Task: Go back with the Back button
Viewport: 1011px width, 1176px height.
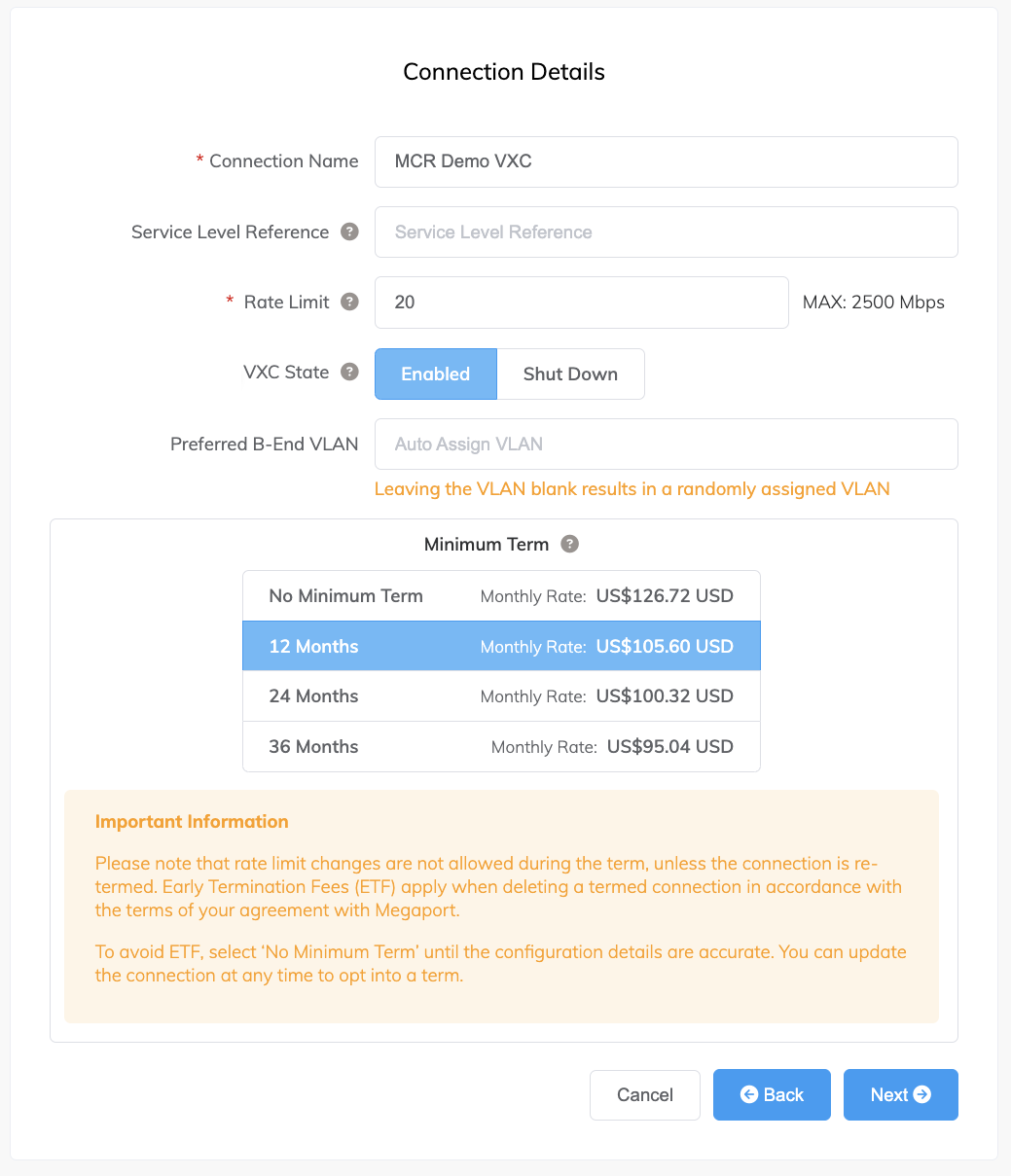Action: click(772, 1095)
